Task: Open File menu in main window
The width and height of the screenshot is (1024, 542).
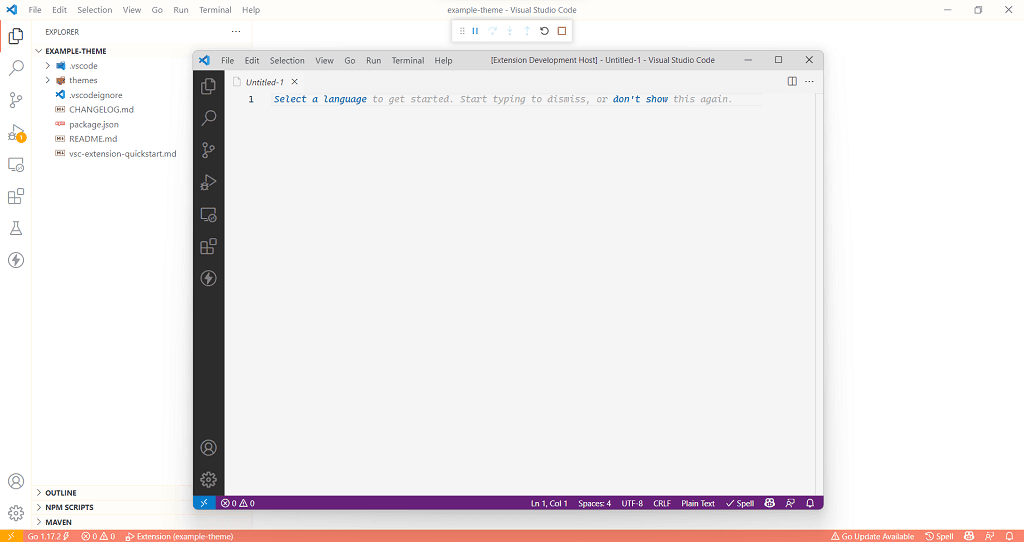Action: pos(35,10)
